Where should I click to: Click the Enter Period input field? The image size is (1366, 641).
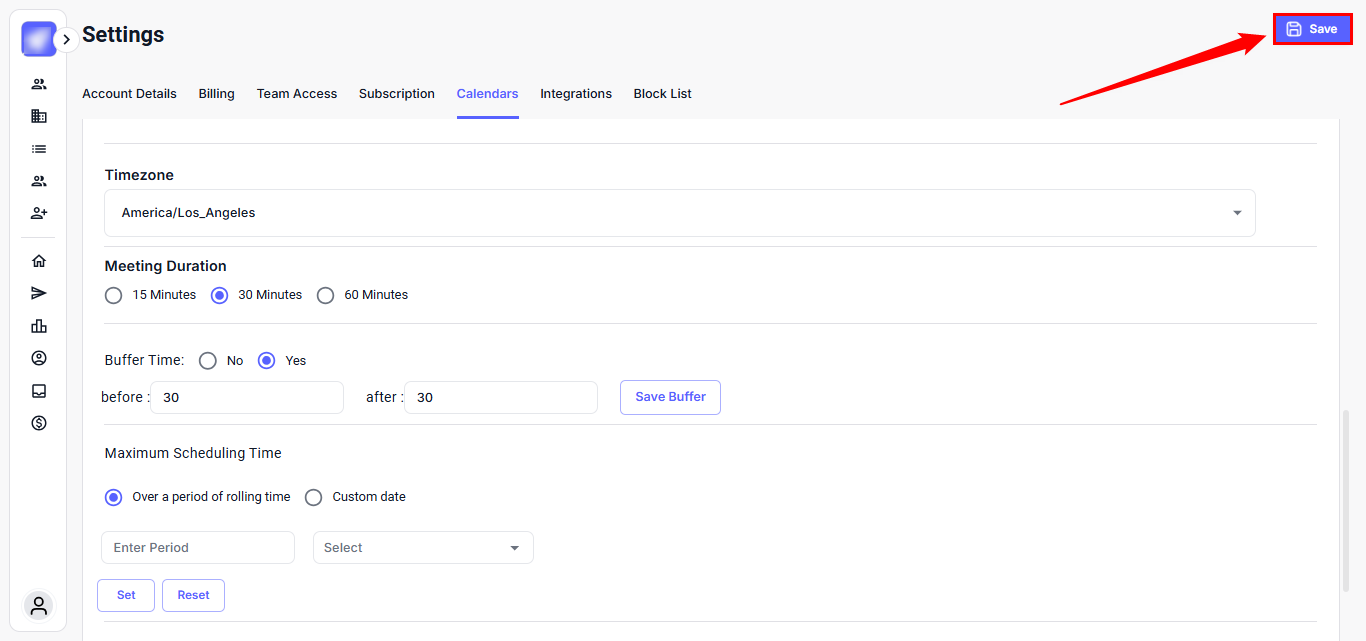click(198, 548)
